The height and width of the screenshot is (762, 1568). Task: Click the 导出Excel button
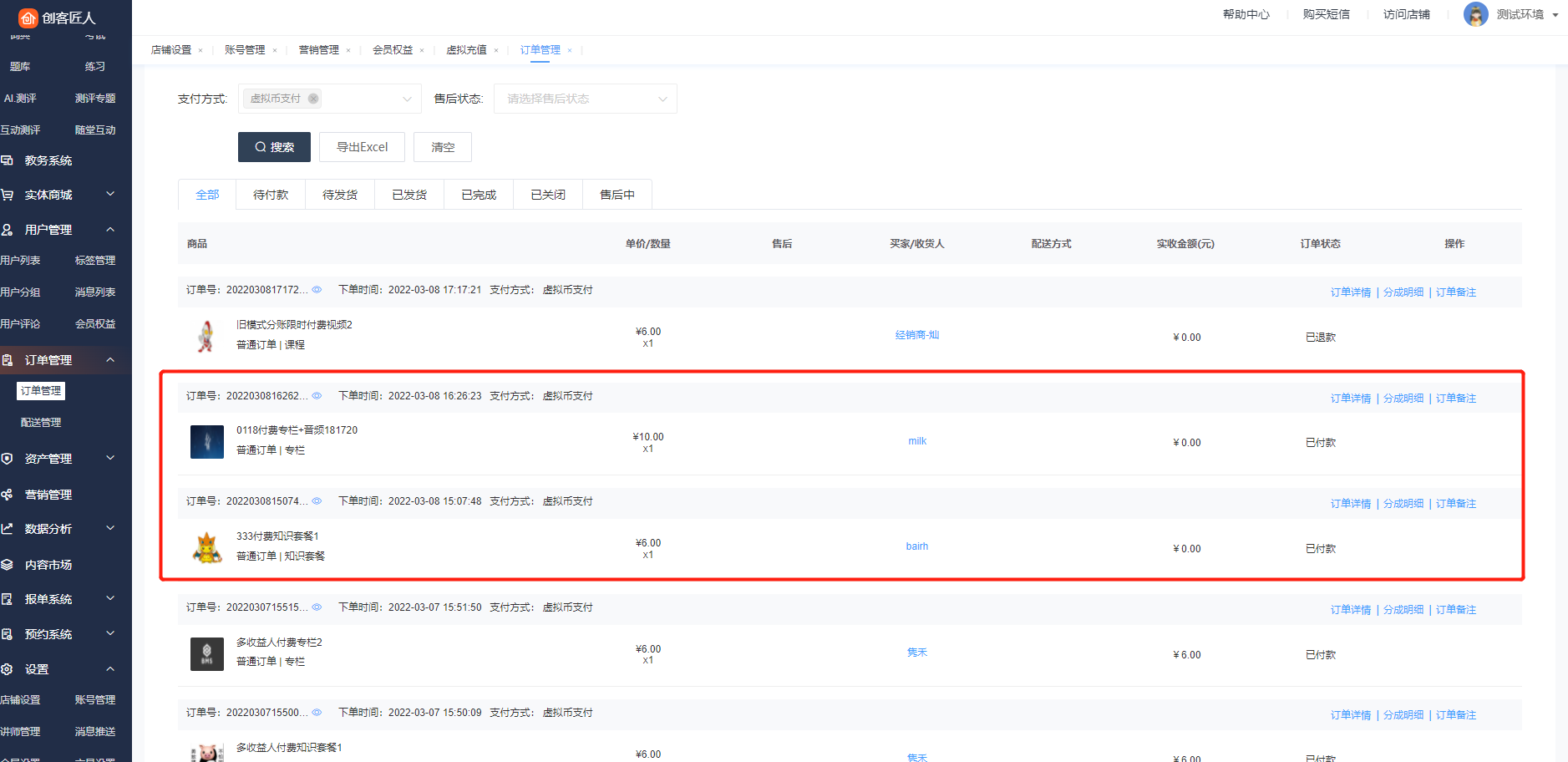tap(362, 147)
